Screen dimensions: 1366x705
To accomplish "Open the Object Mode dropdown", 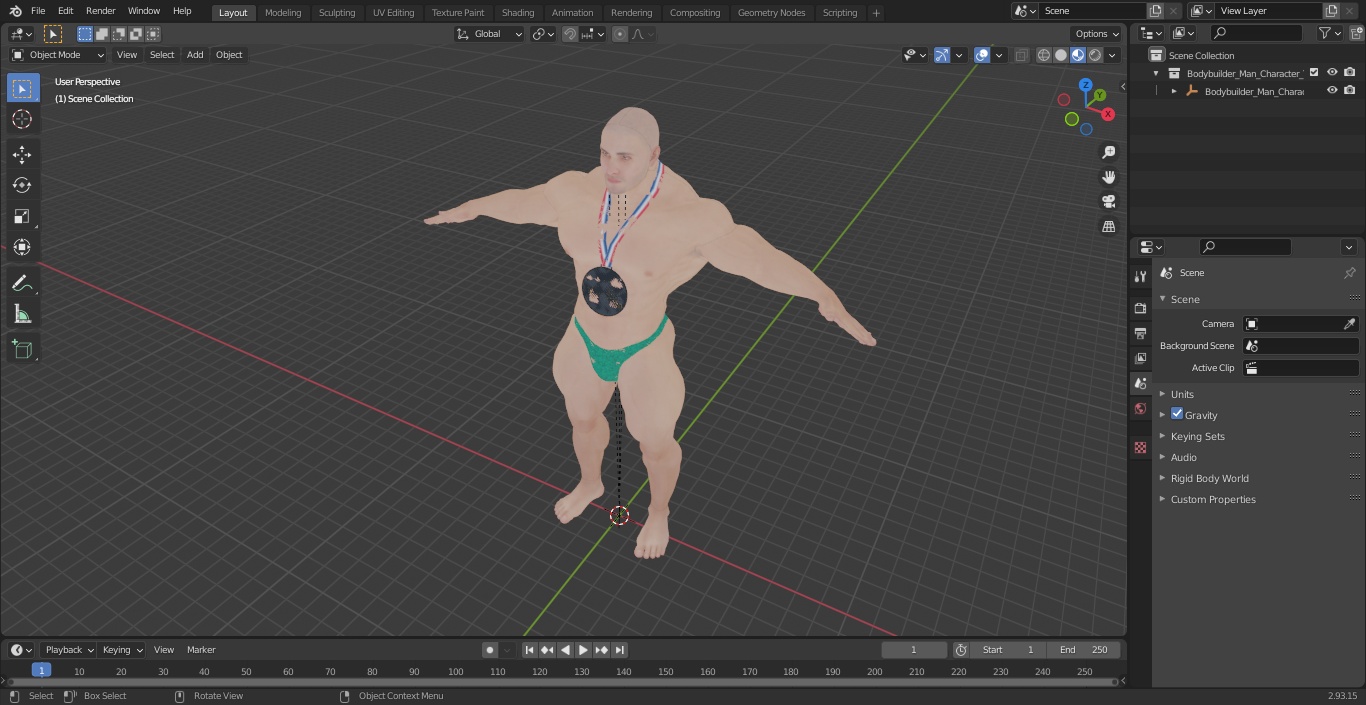I will (x=58, y=55).
